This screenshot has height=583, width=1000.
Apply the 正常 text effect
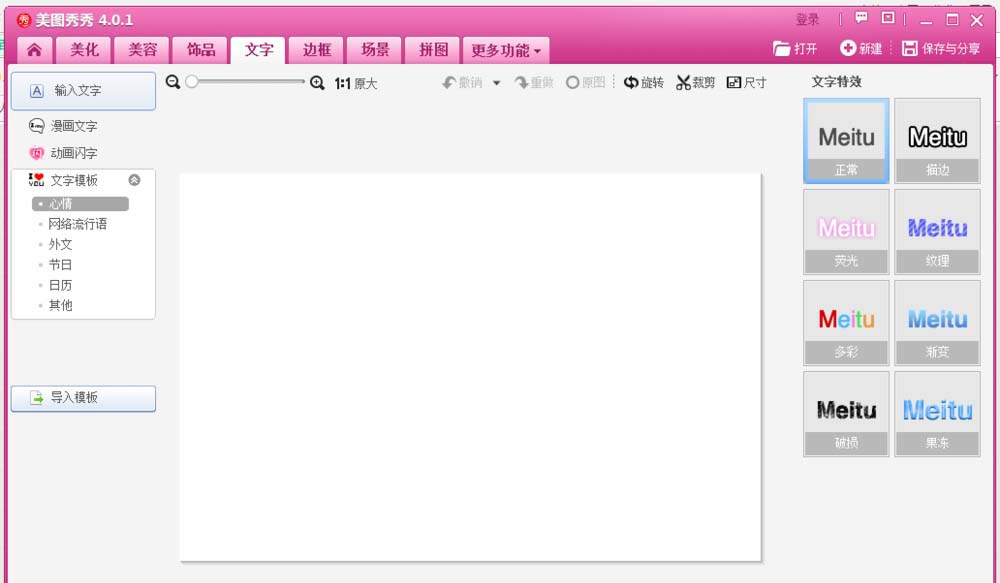(x=846, y=142)
